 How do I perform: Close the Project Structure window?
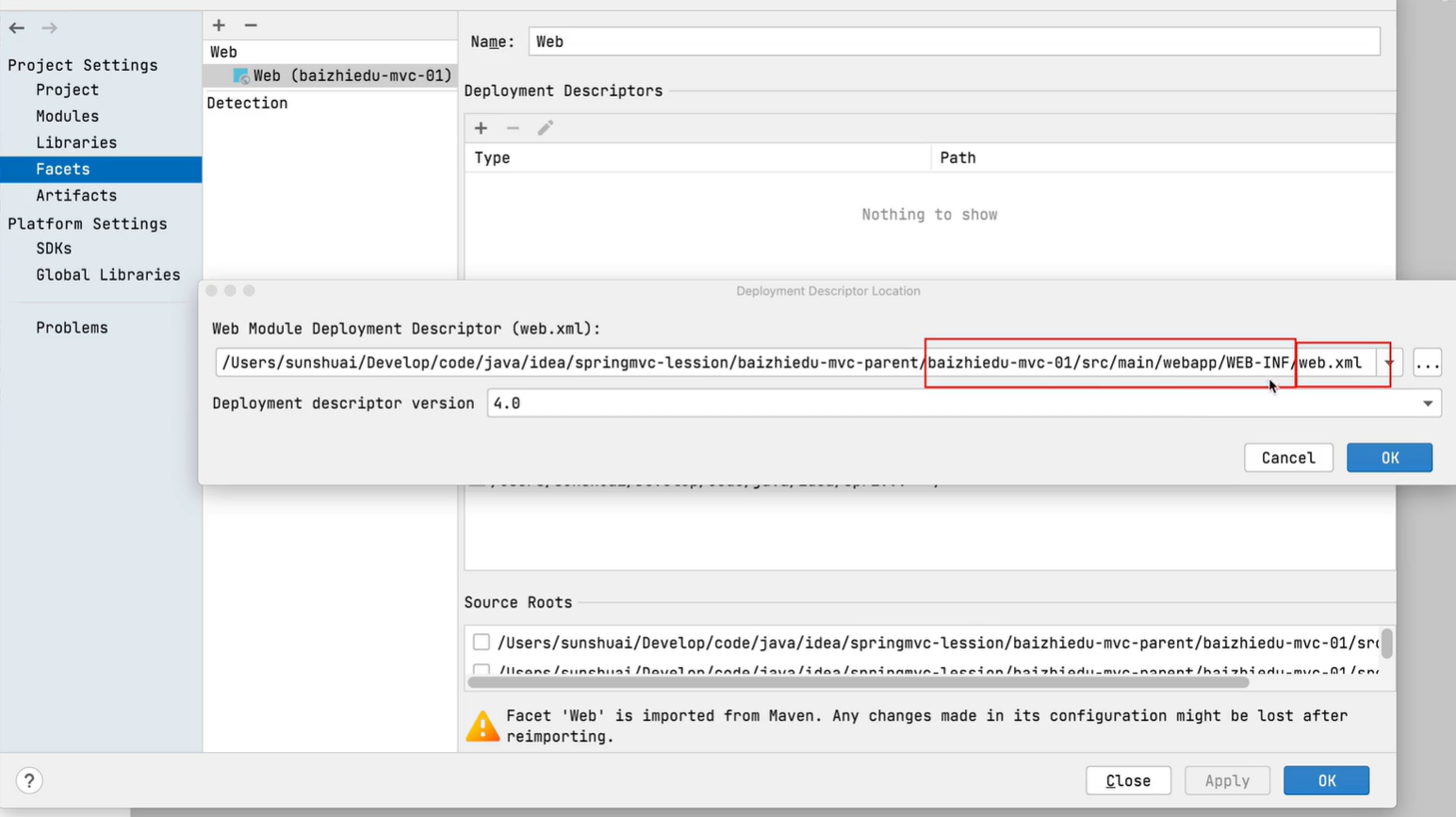click(1128, 780)
